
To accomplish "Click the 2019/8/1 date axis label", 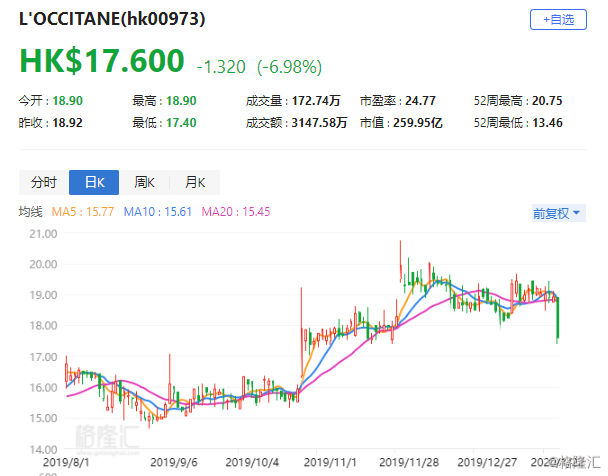I will click(66, 462).
